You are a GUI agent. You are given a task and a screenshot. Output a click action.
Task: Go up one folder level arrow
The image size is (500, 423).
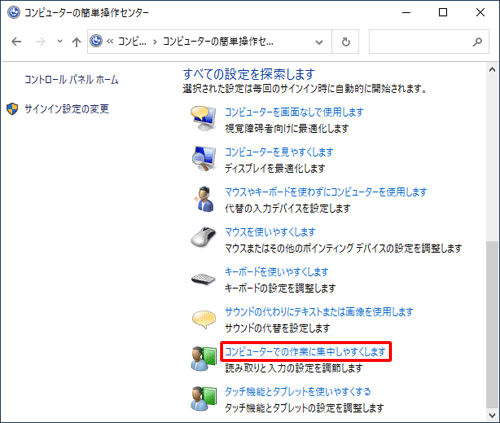coord(76,42)
